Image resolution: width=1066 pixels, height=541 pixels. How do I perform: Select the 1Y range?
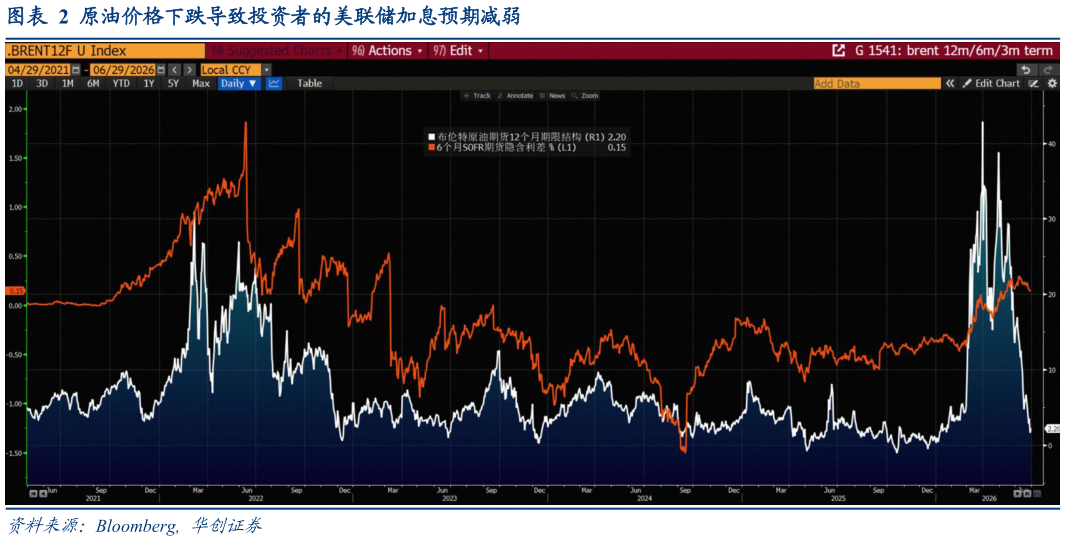tap(148, 84)
